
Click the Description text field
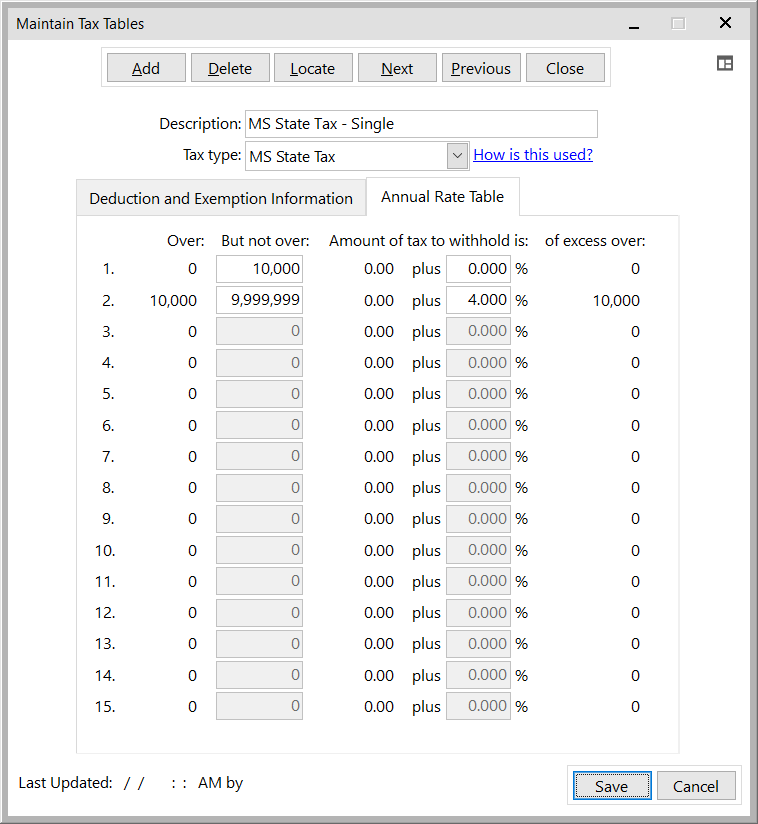point(421,124)
